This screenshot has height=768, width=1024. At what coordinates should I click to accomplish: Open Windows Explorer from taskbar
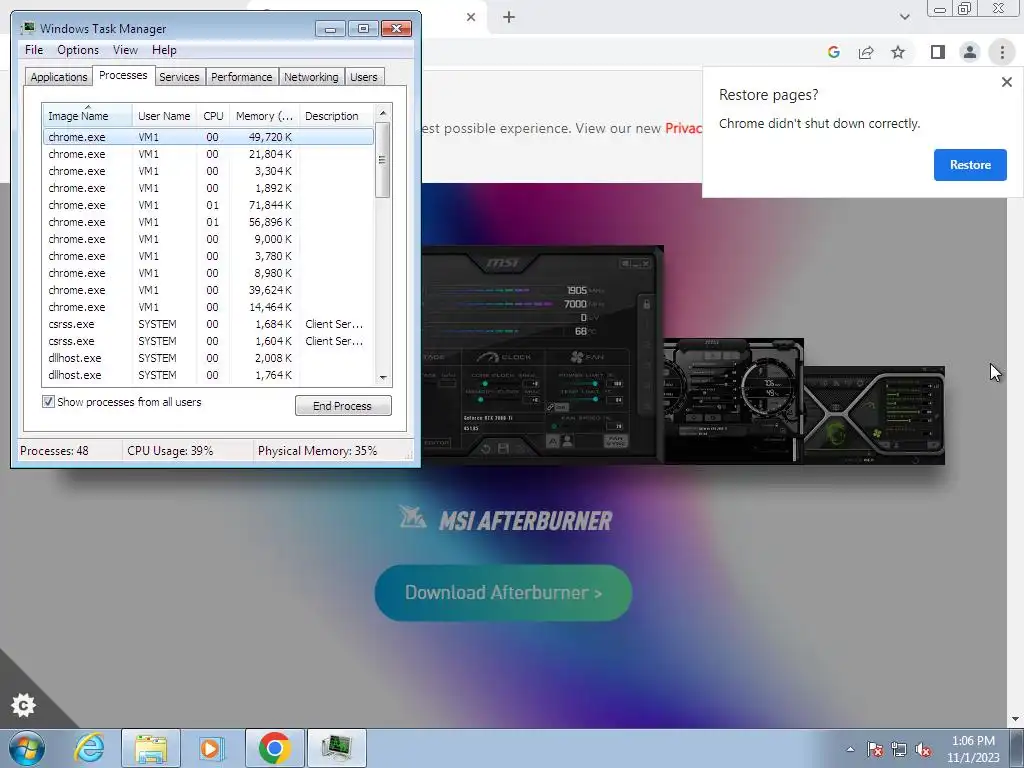(151, 748)
